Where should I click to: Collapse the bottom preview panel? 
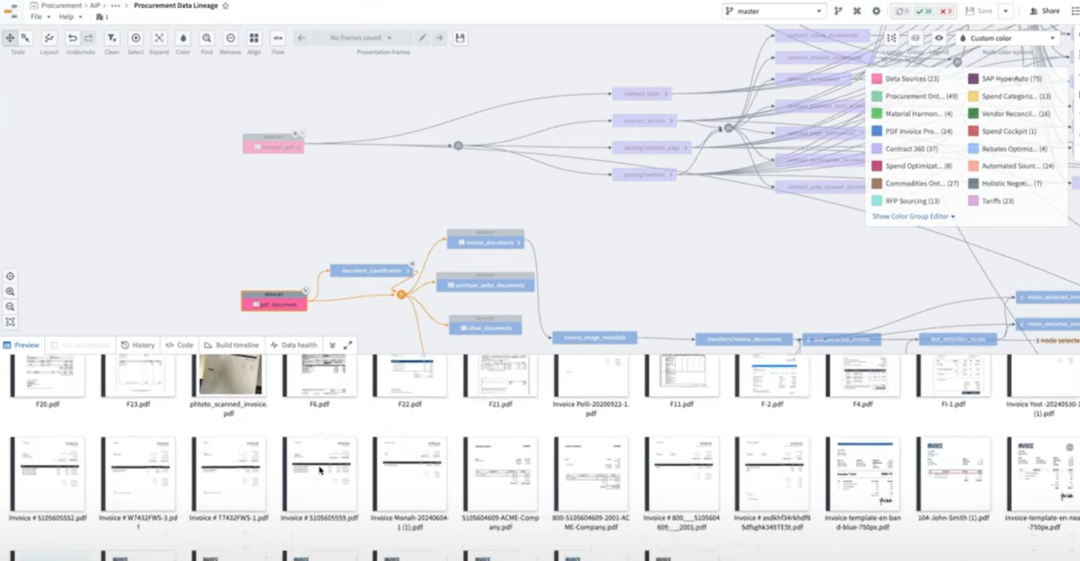333,345
